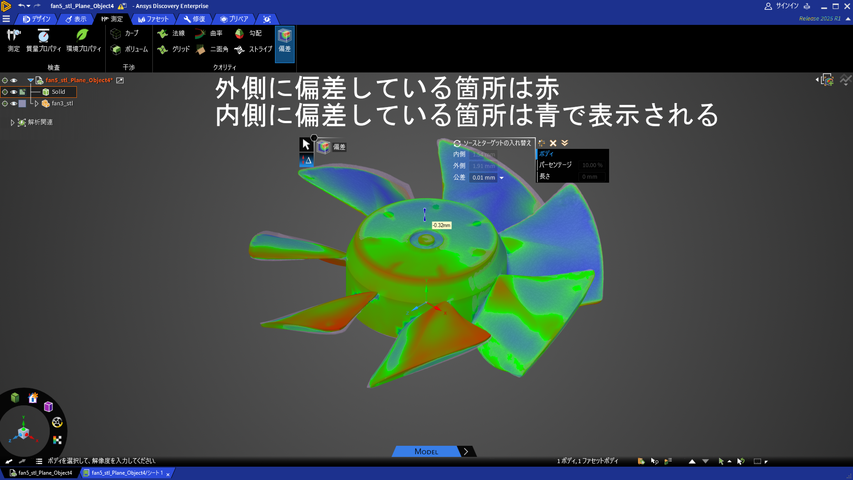Click the home view icon on view wheel
This screenshot has height=480, width=853.
[x=33, y=398]
